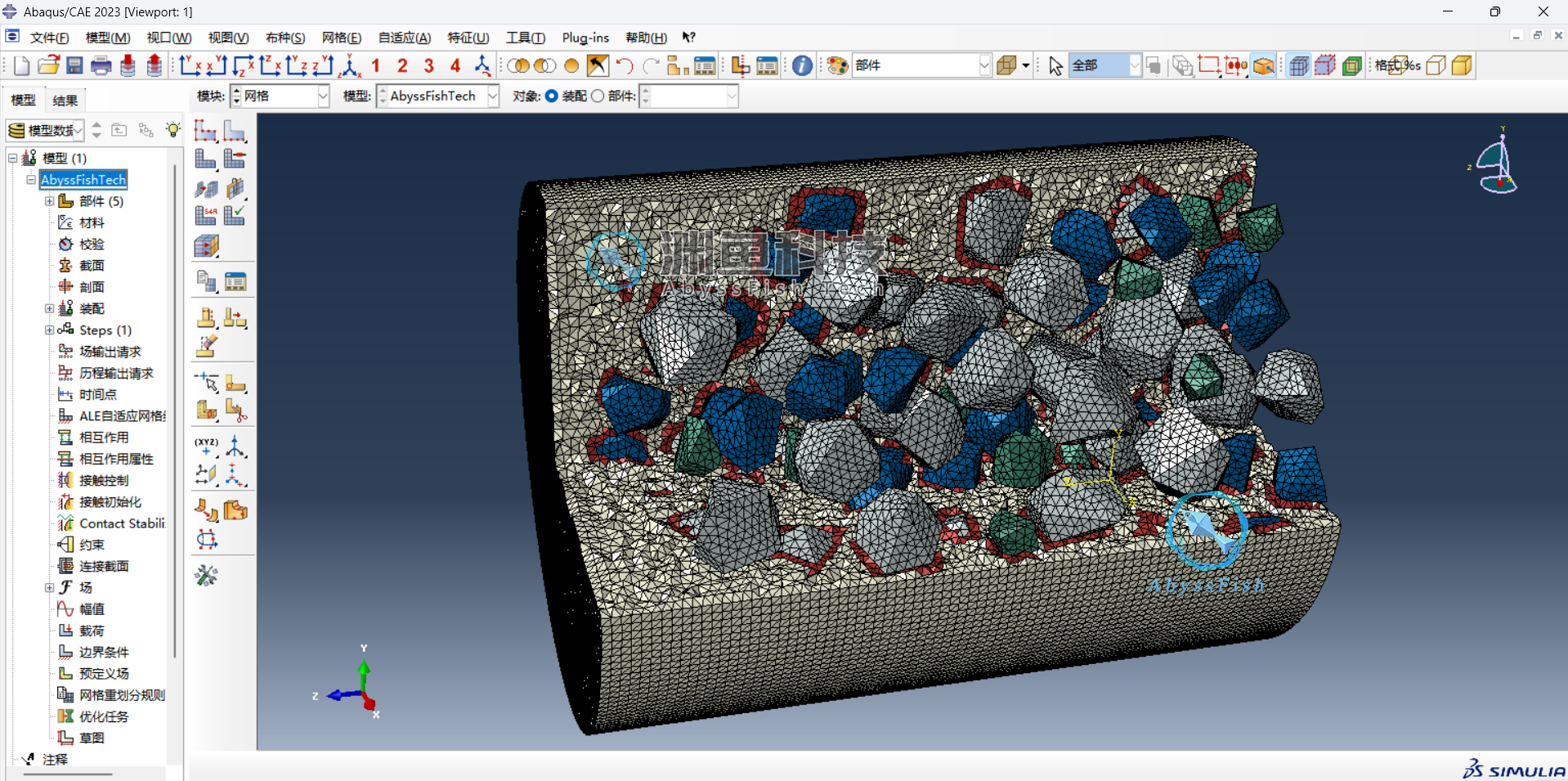Click the Color Code palette icon
Image resolution: width=1568 pixels, height=781 pixels.
click(x=837, y=65)
